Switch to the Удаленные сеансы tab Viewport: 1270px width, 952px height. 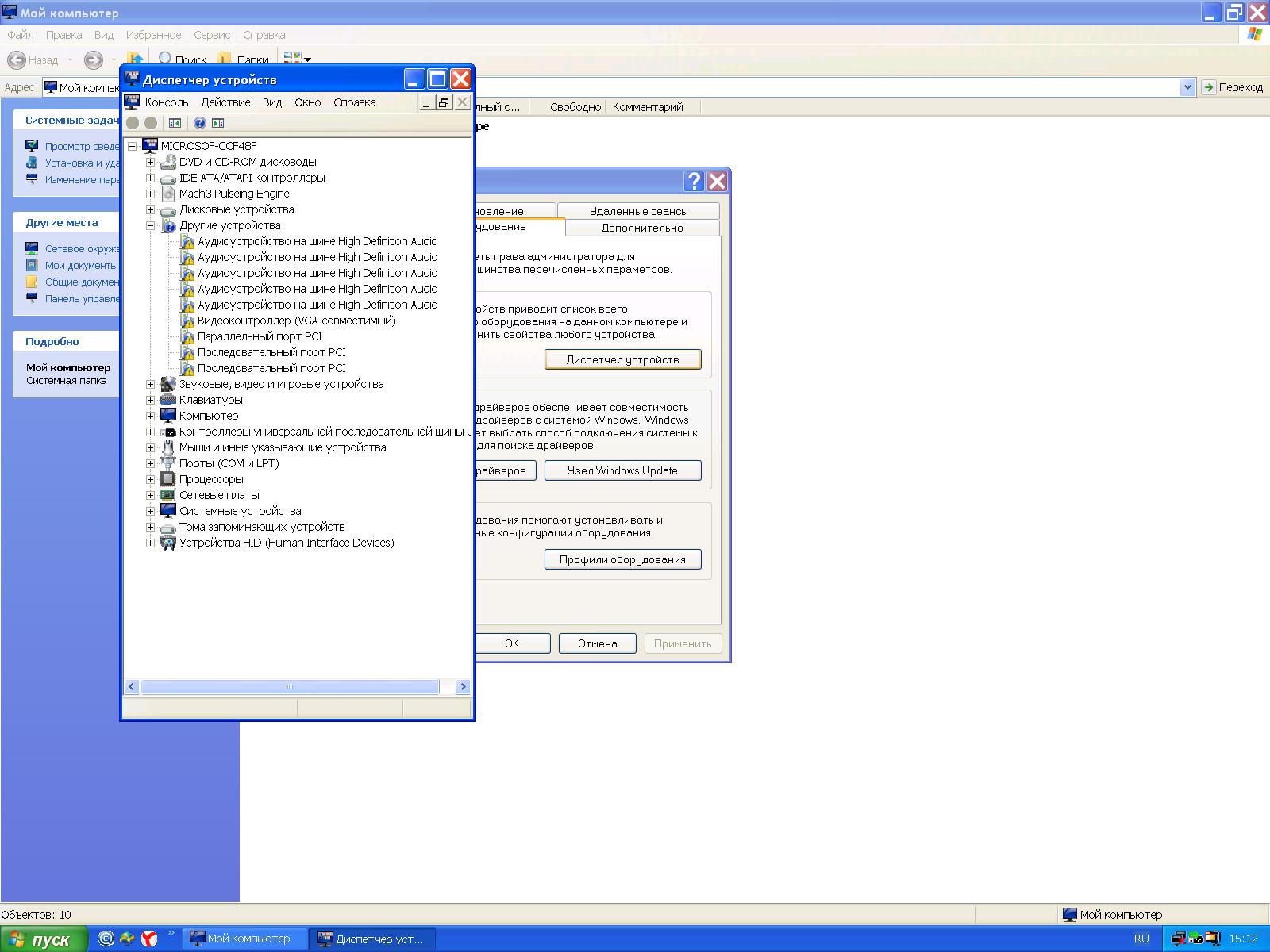638,211
